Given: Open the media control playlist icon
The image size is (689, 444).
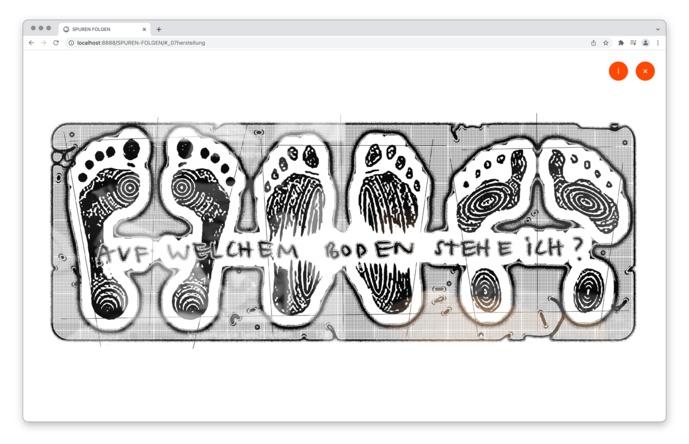Looking at the screenshot, I should coord(633,43).
